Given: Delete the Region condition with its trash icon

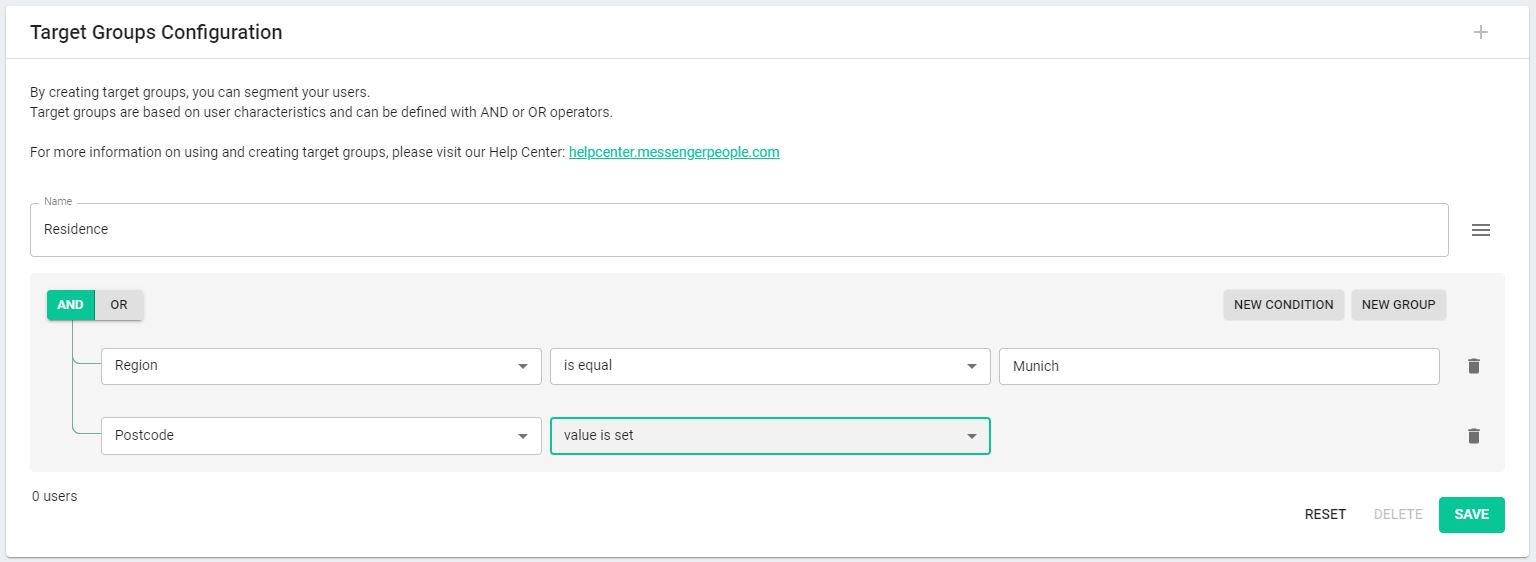Looking at the screenshot, I should [x=1473, y=366].
